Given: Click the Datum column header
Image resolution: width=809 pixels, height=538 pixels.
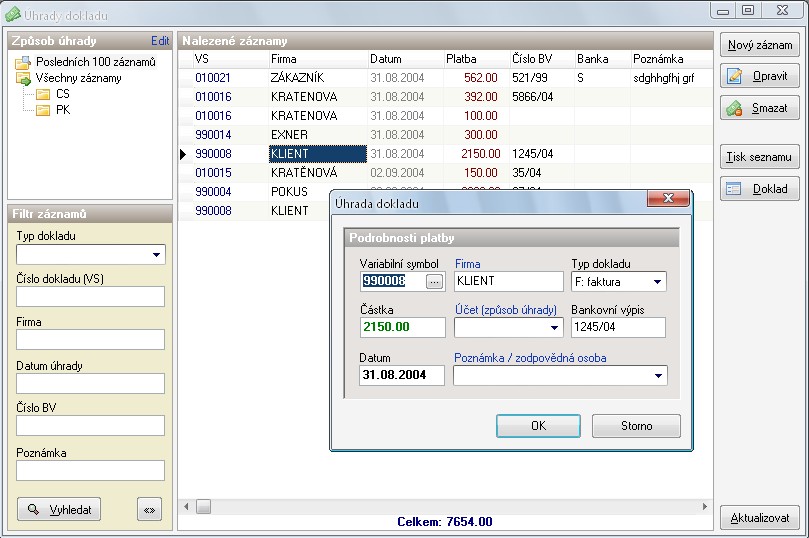Looking at the screenshot, I should point(406,59).
